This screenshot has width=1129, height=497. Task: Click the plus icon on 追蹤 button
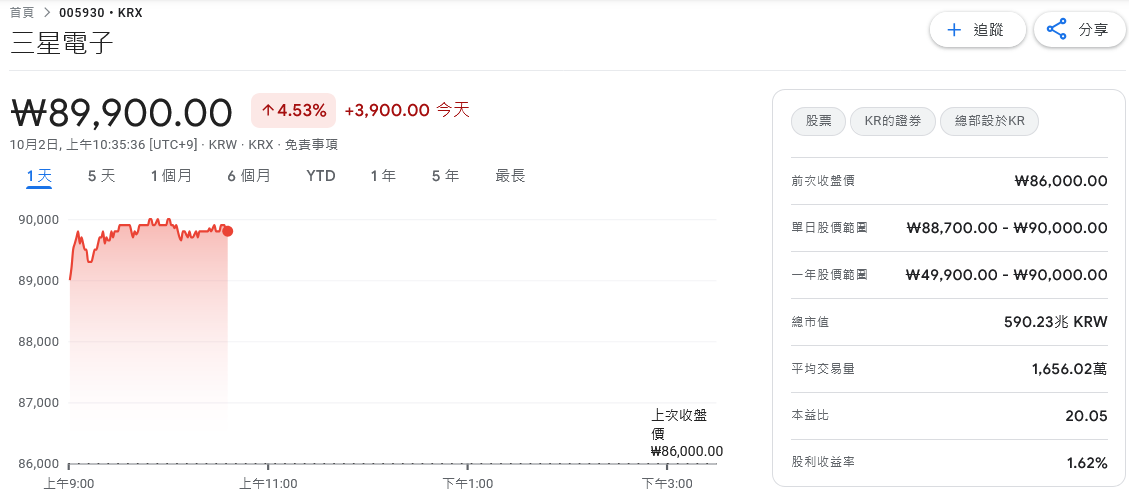click(x=954, y=30)
